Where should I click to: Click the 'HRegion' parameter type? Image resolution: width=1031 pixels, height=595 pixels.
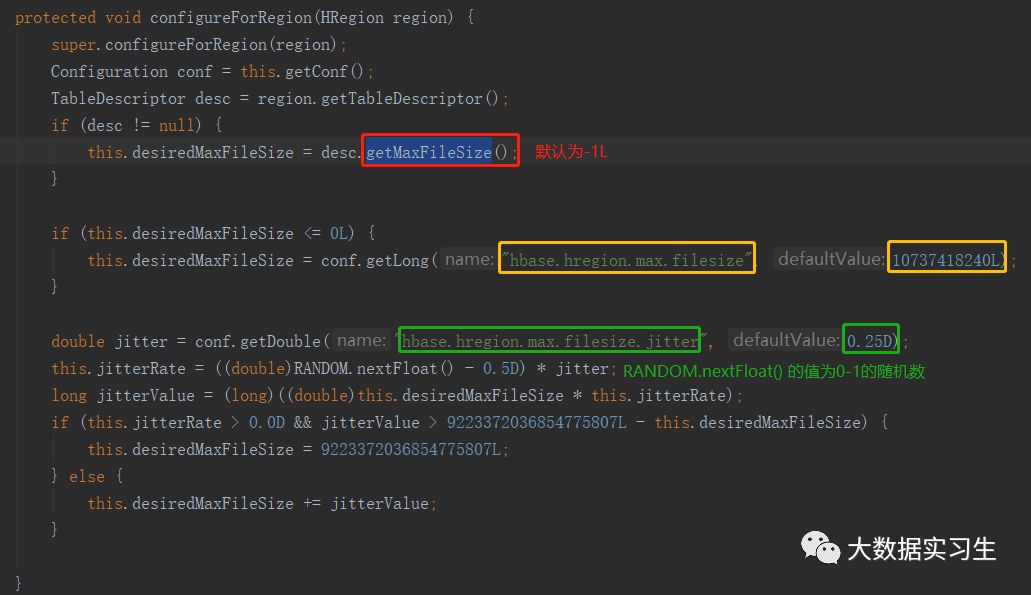point(352,18)
